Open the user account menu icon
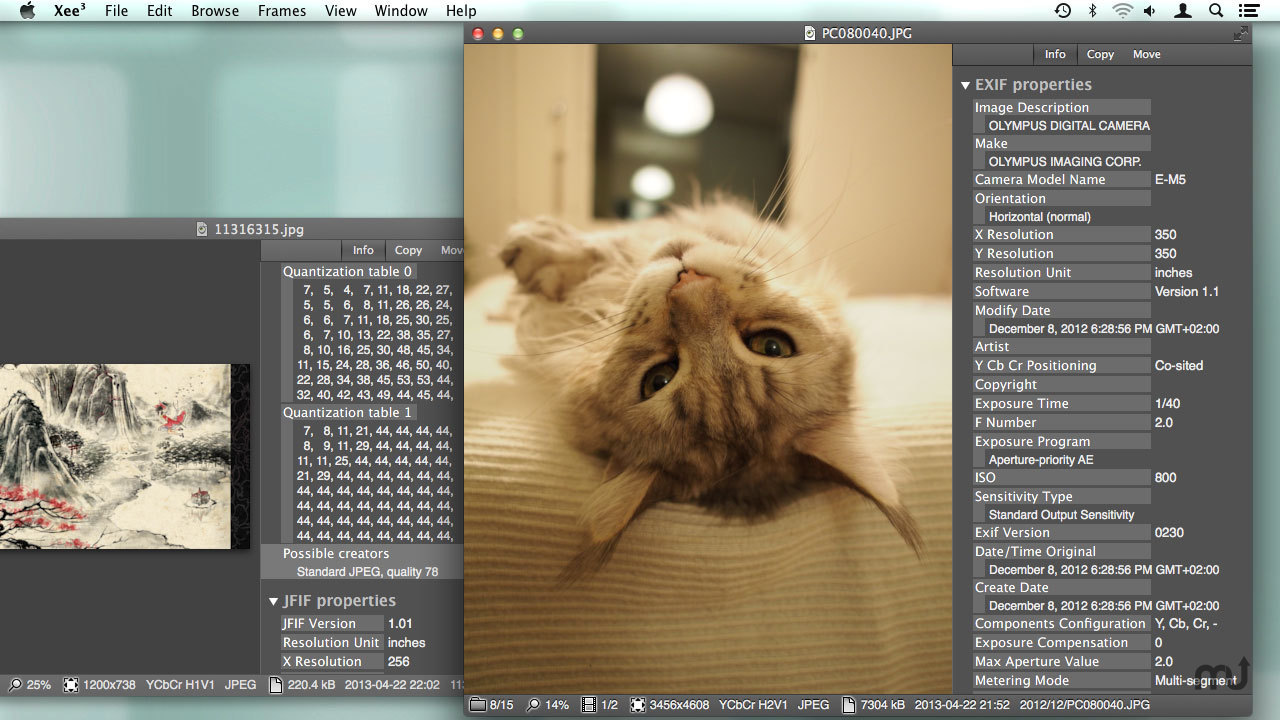Screen dimensions: 1280x720 tap(1184, 11)
